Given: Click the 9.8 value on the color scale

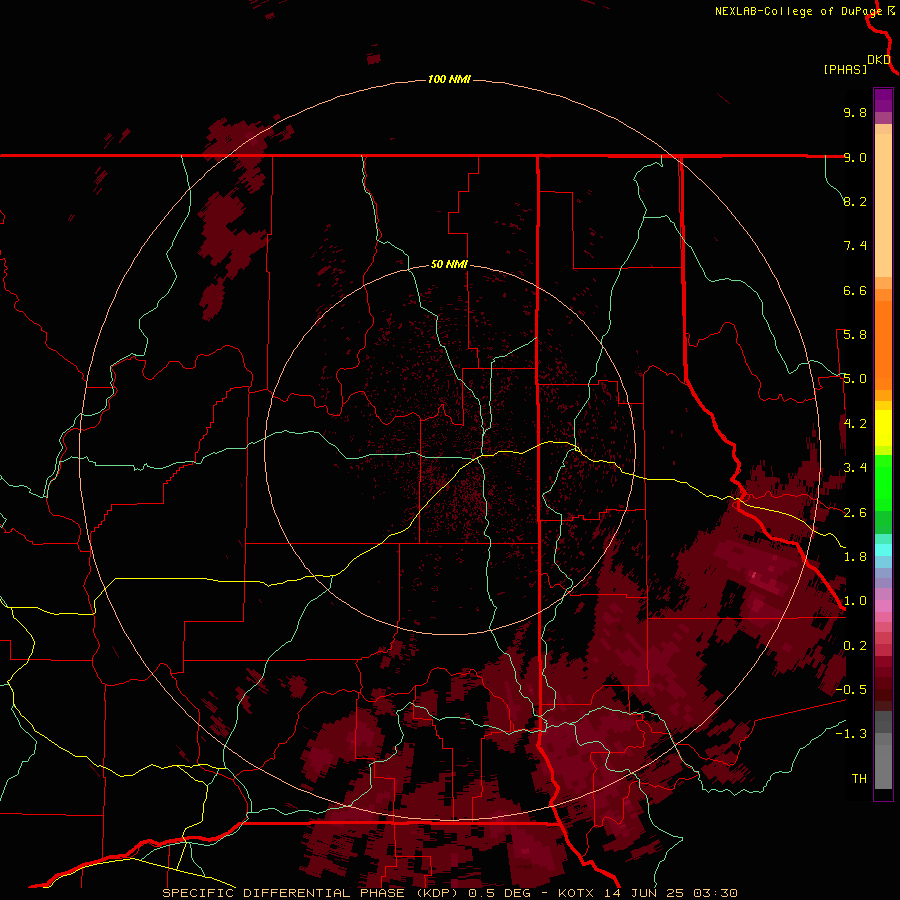Looking at the screenshot, I should pyautogui.click(x=855, y=112).
